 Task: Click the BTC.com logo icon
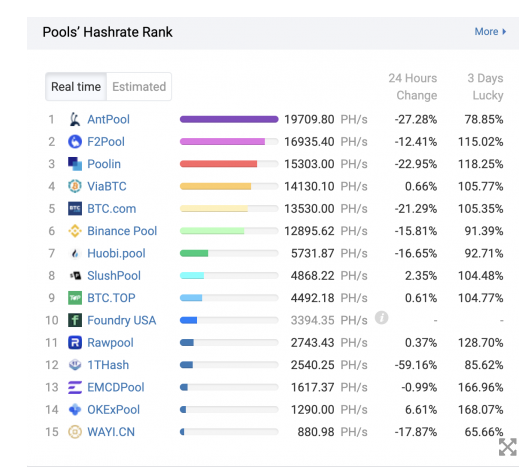pyautogui.click(x=75, y=209)
